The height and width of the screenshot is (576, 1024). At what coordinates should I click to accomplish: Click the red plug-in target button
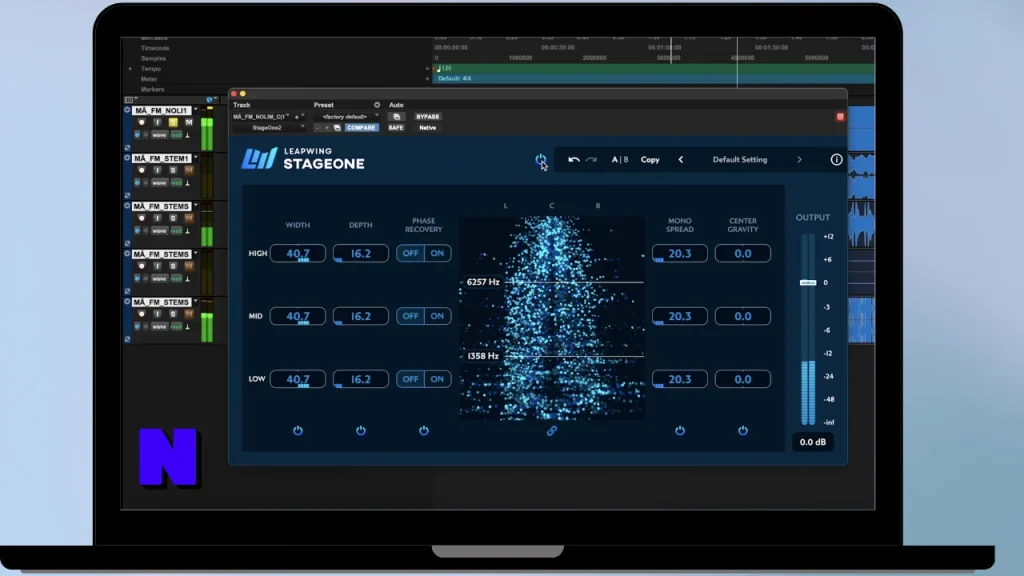[x=840, y=117]
